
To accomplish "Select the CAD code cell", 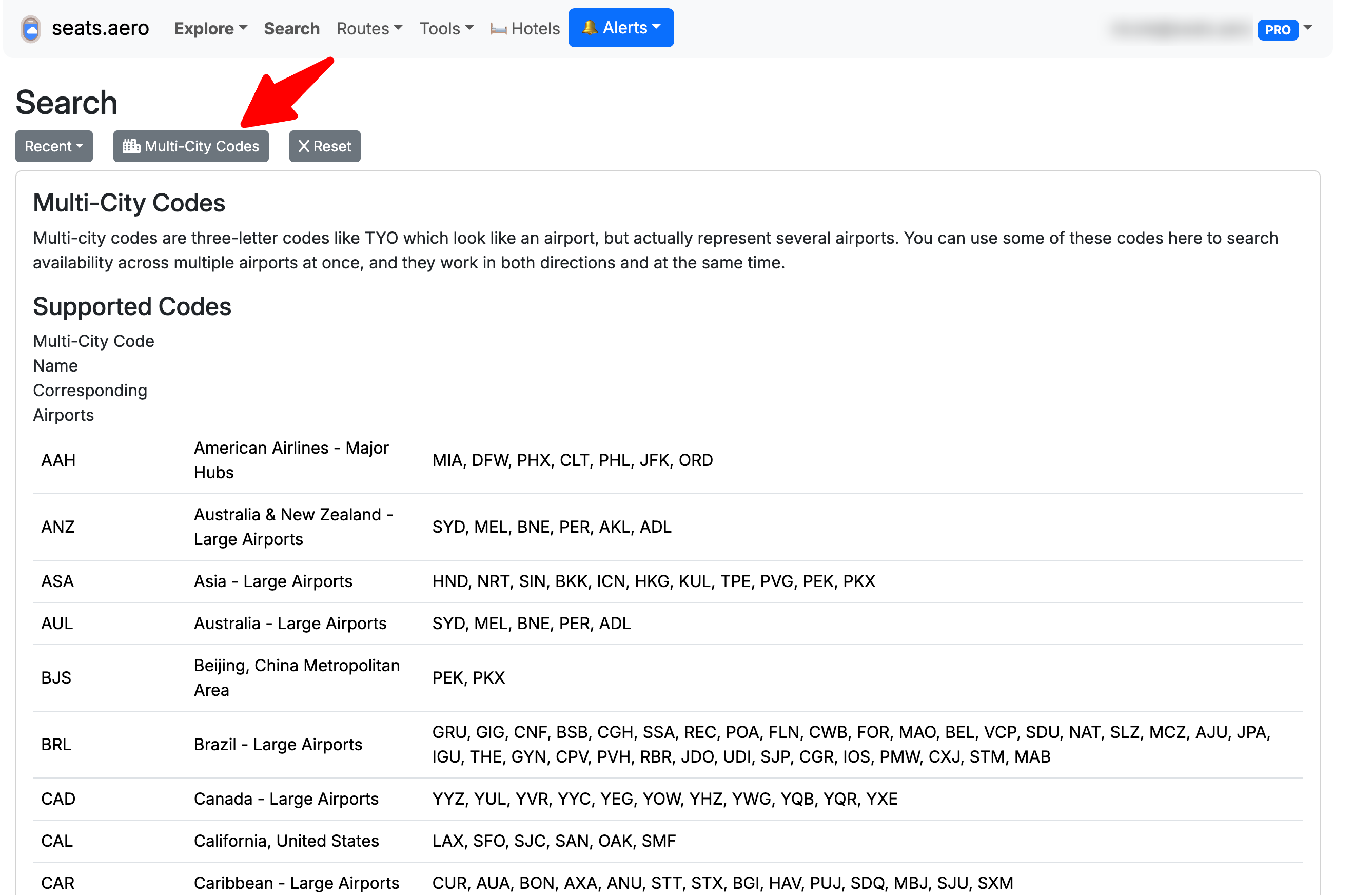I will click(58, 799).
